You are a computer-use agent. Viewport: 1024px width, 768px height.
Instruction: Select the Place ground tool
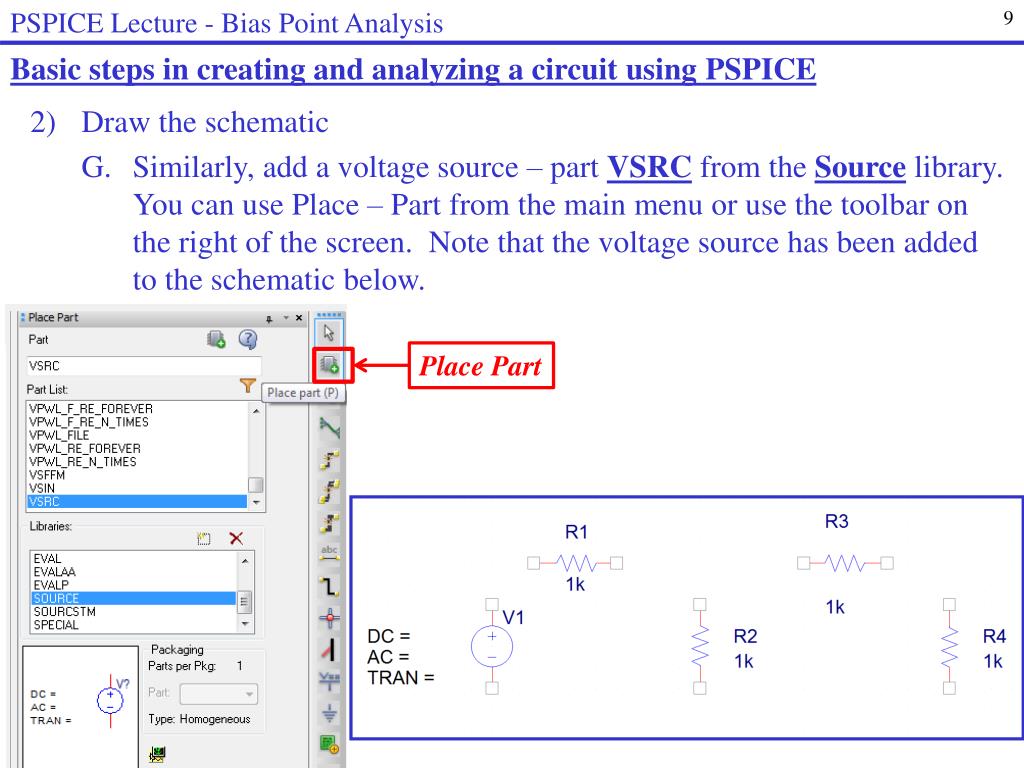(330, 713)
